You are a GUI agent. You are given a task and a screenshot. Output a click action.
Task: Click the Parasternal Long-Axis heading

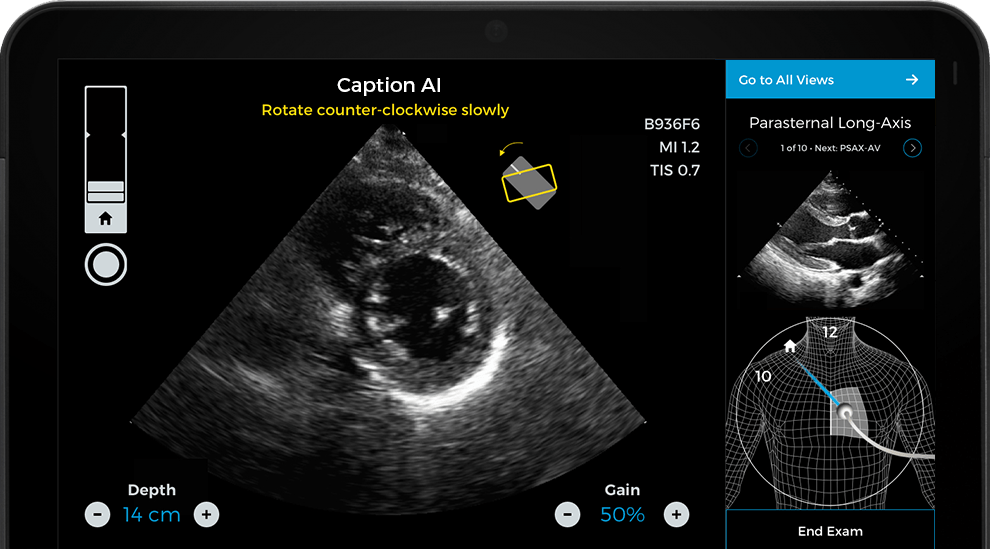click(830, 122)
